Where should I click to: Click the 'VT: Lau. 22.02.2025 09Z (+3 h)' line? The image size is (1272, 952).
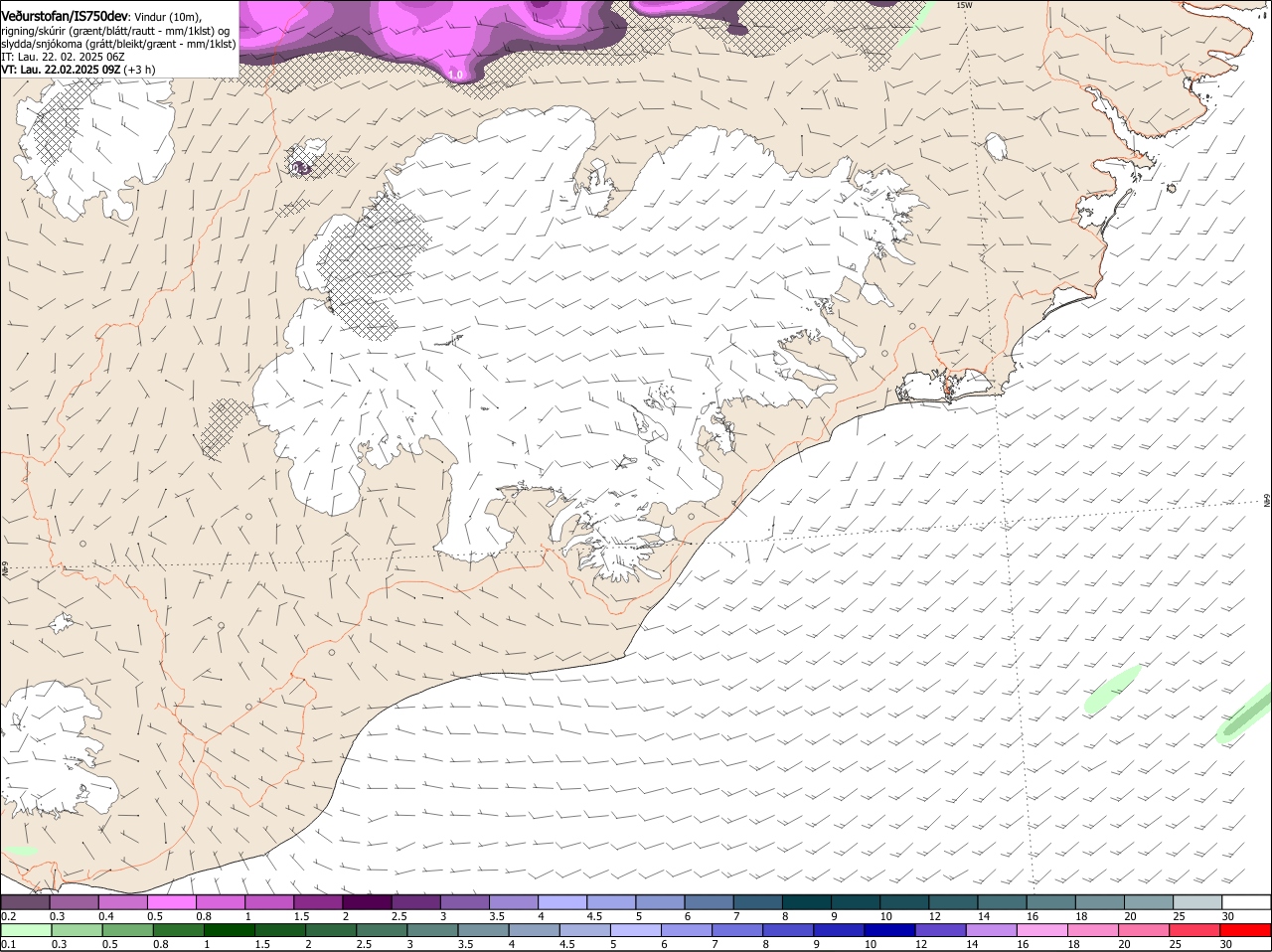pos(78,71)
